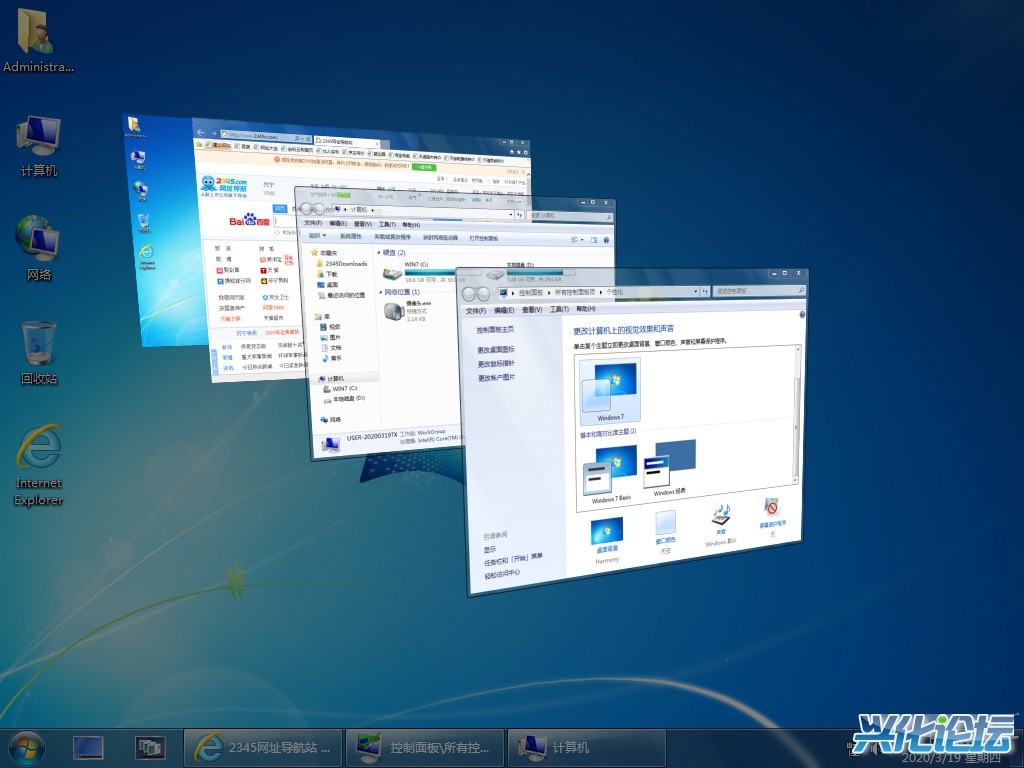The image size is (1024, 768).
Task: Open 工具(T) menu in Personalization window
Action: [559, 309]
